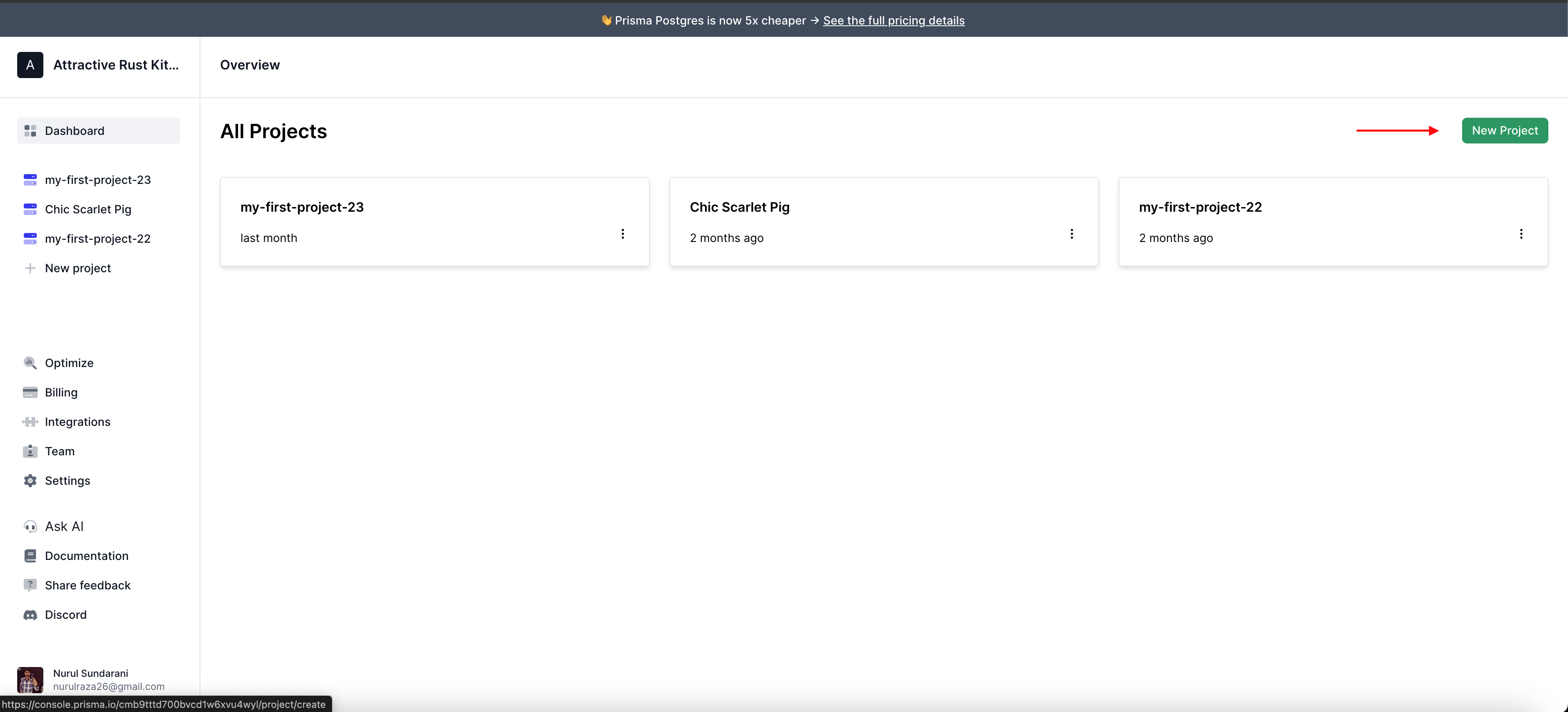Click the plus icon beside New project
Screen dimensions: 1568x712
(30, 268)
